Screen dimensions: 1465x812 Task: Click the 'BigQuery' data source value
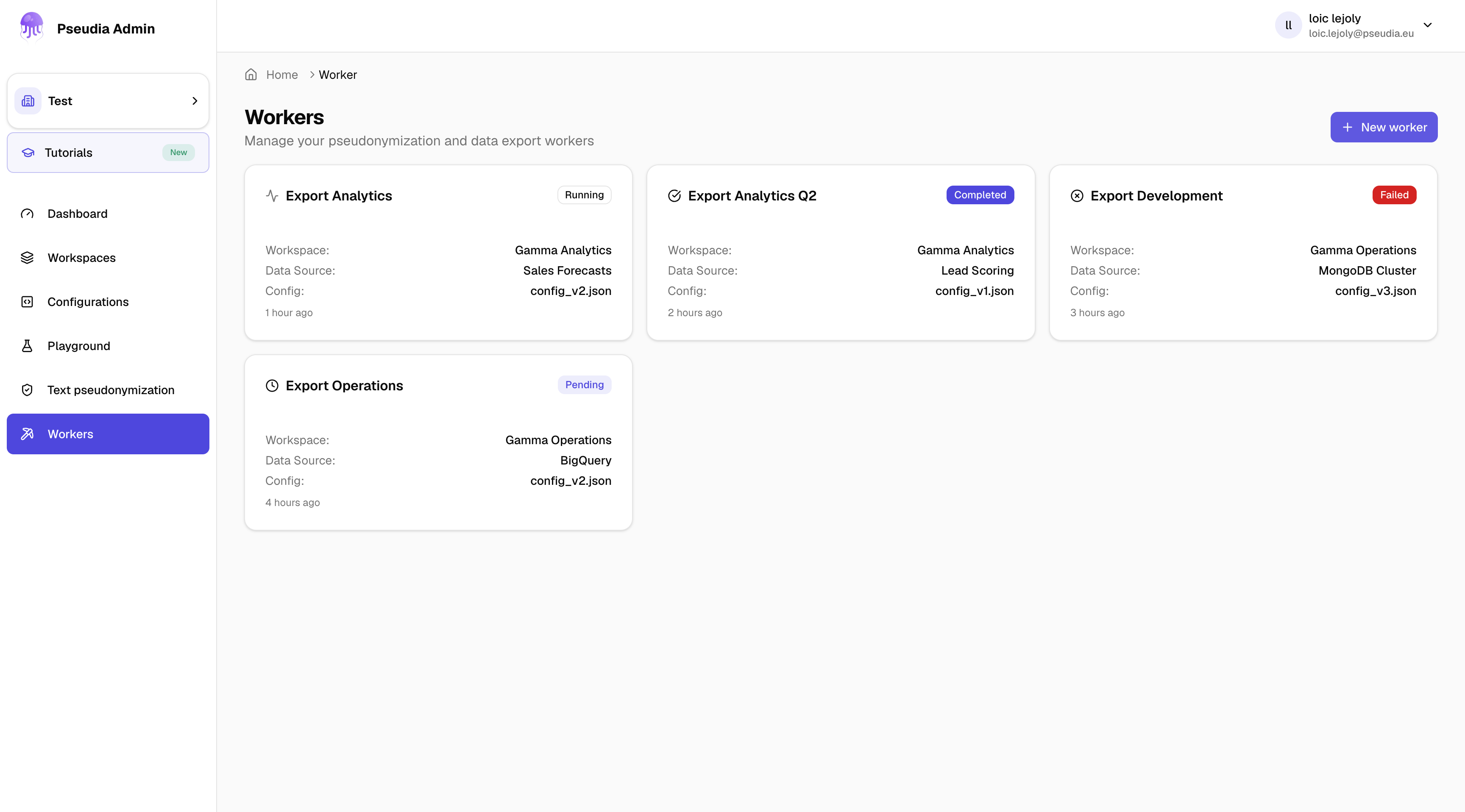pos(586,461)
